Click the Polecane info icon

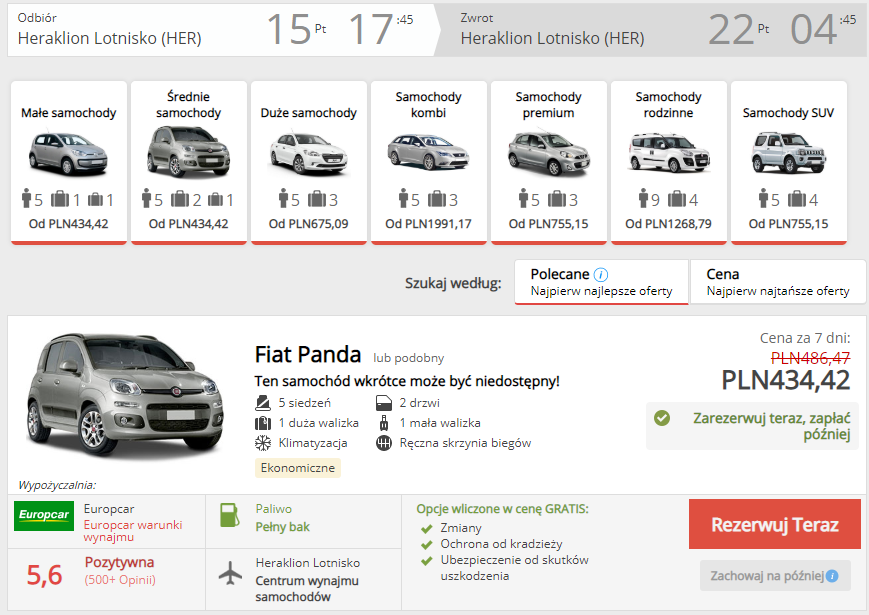coord(601,275)
